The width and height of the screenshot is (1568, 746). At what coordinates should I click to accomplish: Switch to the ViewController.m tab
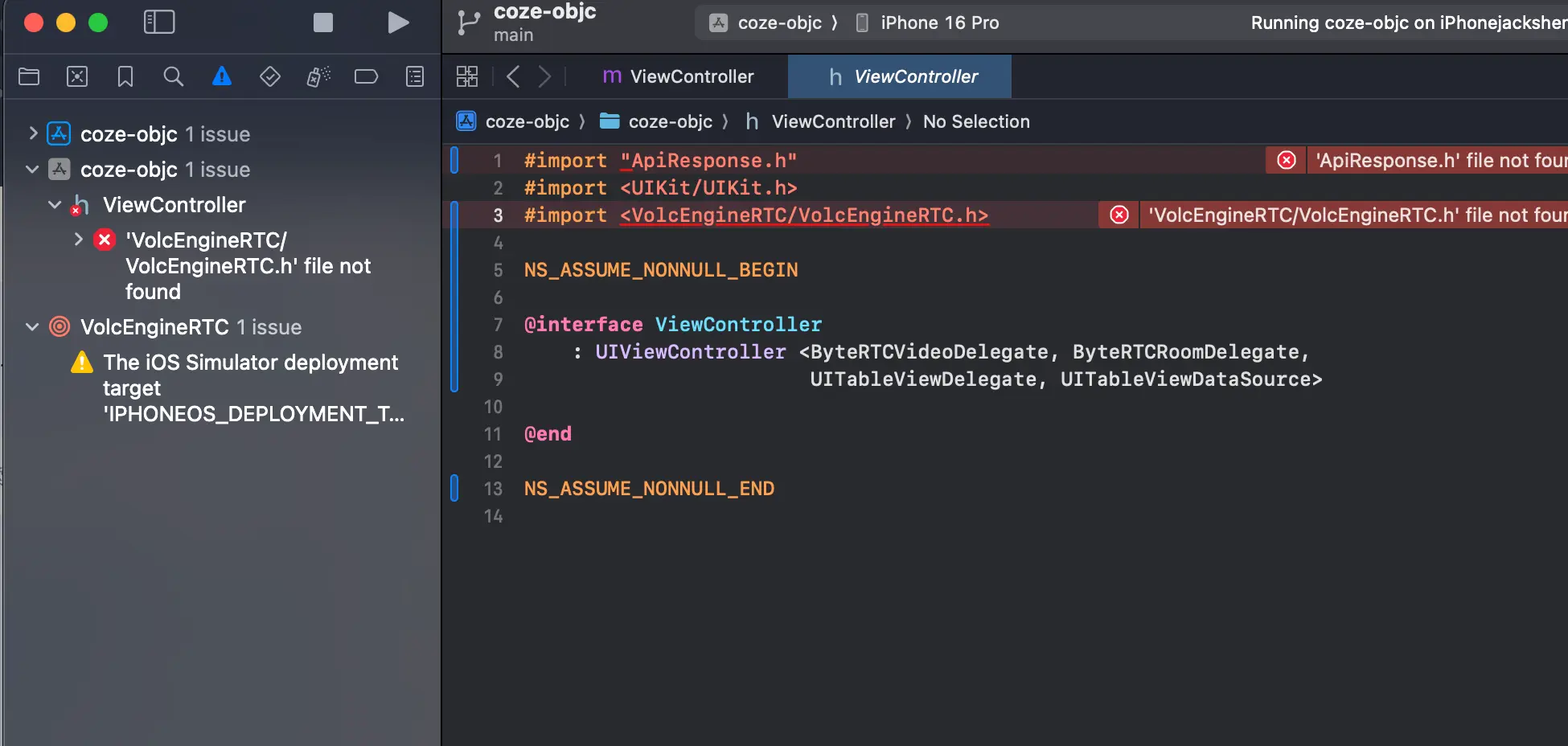(679, 76)
